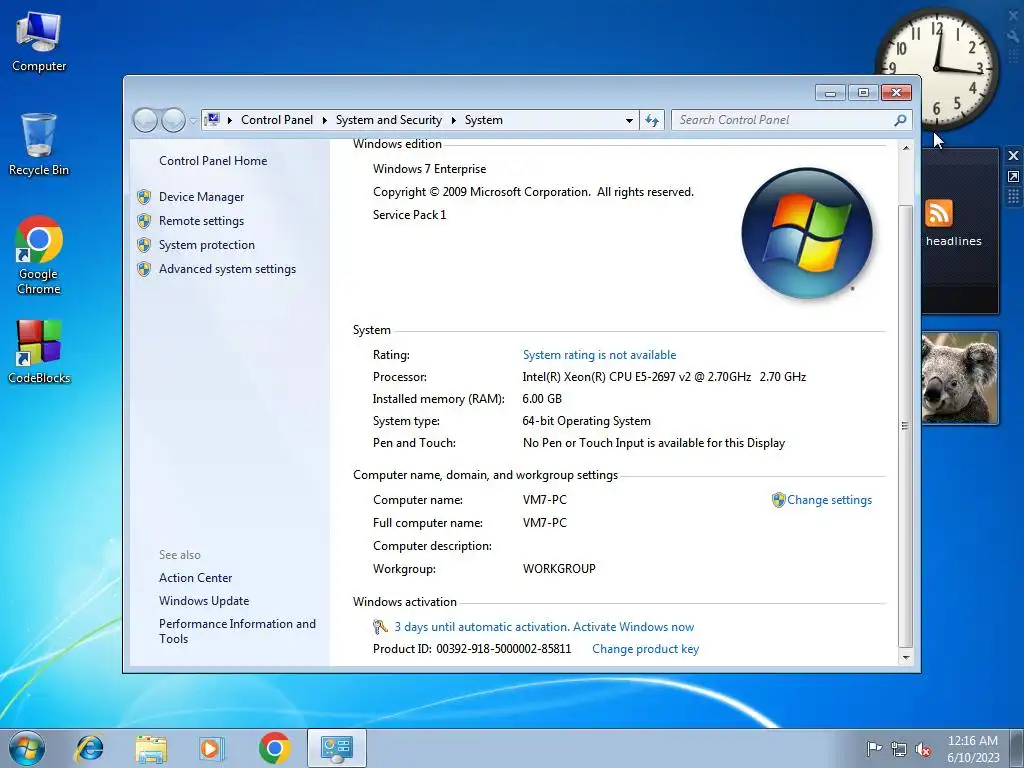Viewport: 1024px width, 768px height.
Task: Click the taskbar time and date
Action: coord(973,748)
